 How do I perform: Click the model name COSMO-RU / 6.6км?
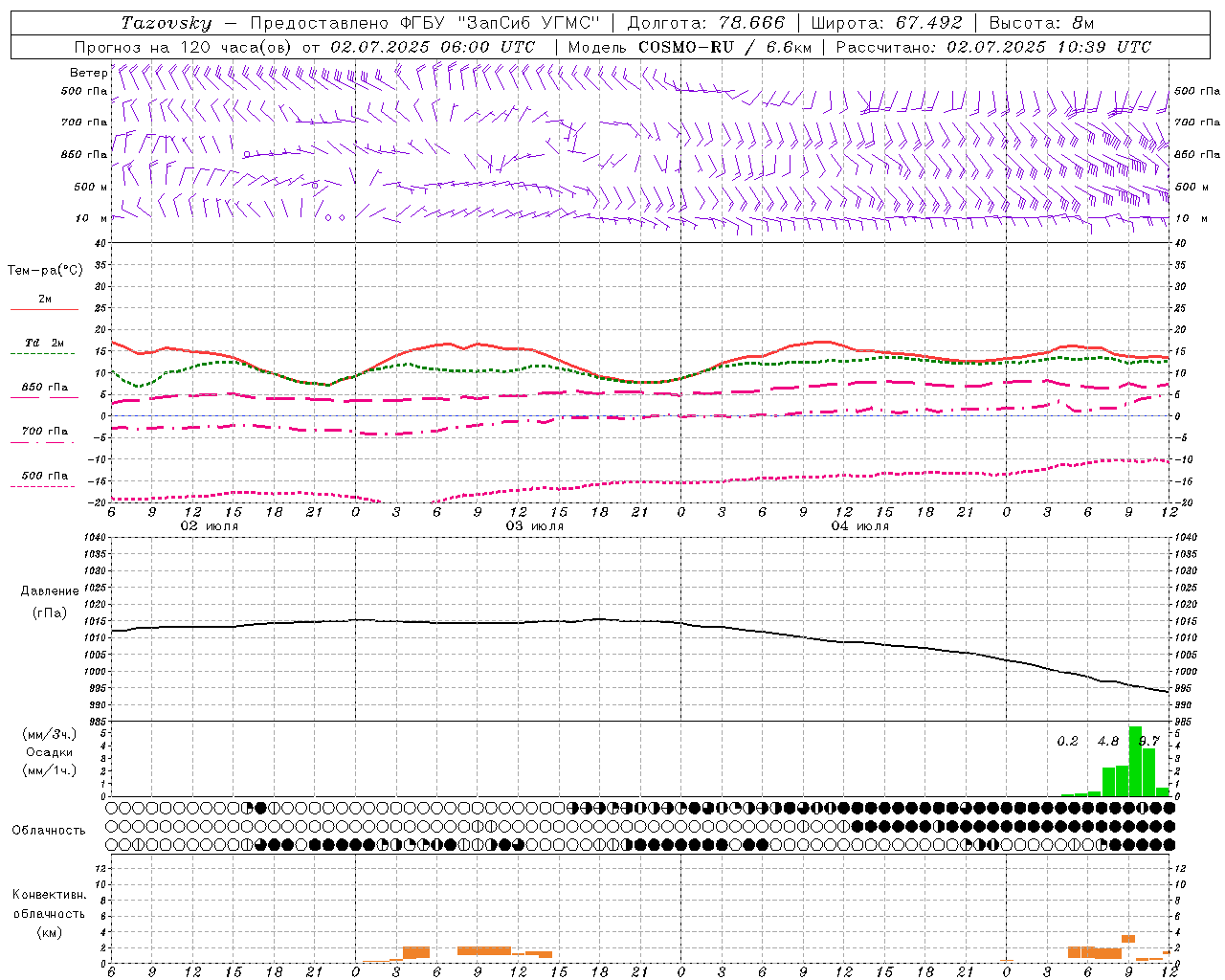pyautogui.click(x=724, y=47)
